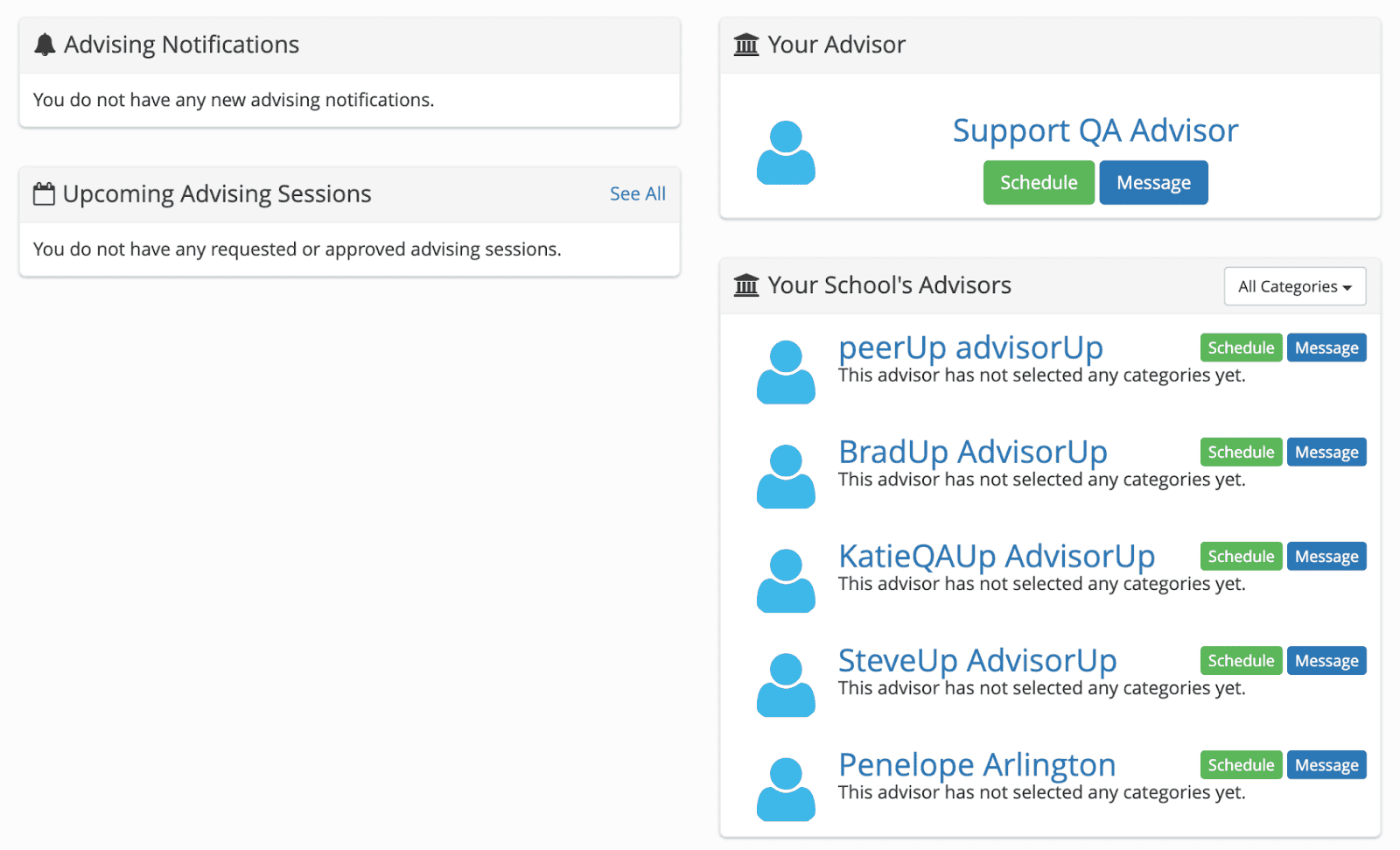The width and height of the screenshot is (1400, 850).
Task: Schedule with SteveUp AdvisorUp
Action: (x=1241, y=660)
